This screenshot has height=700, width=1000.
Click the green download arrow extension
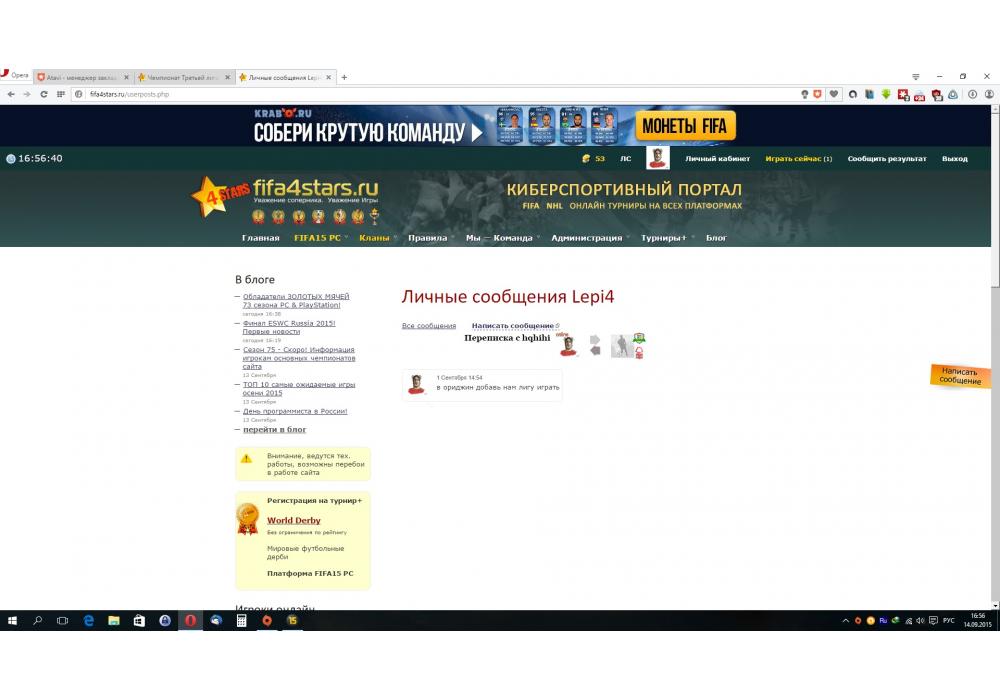point(886,94)
